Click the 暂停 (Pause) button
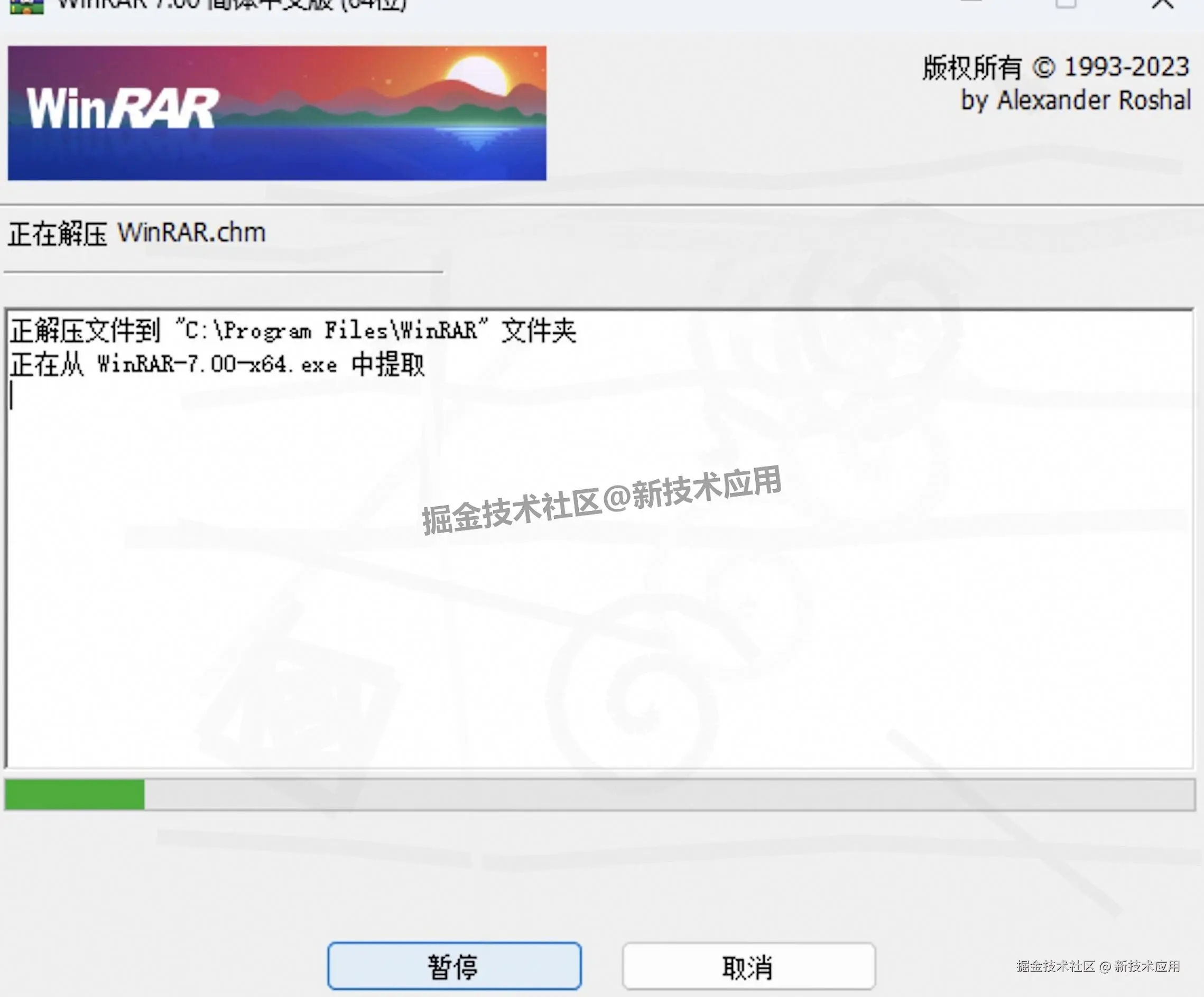 [x=454, y=966]
